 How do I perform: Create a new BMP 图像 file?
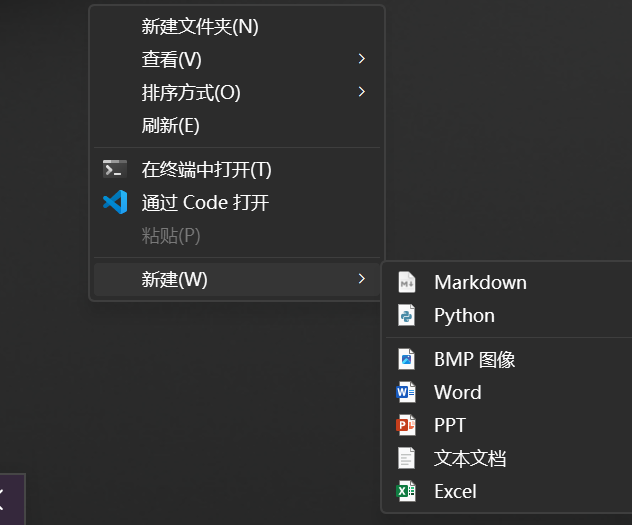[x=509, y=359]
